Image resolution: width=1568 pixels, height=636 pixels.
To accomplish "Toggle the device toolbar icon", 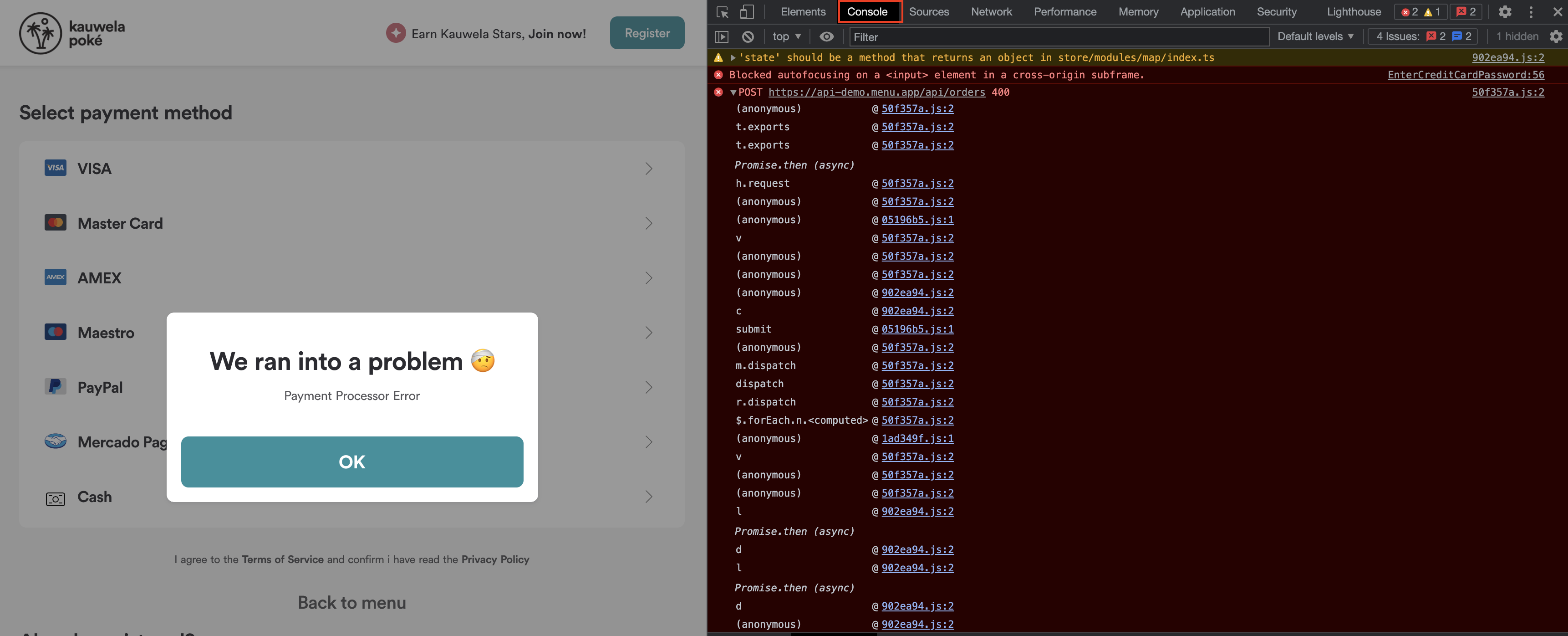I will 748,11.
